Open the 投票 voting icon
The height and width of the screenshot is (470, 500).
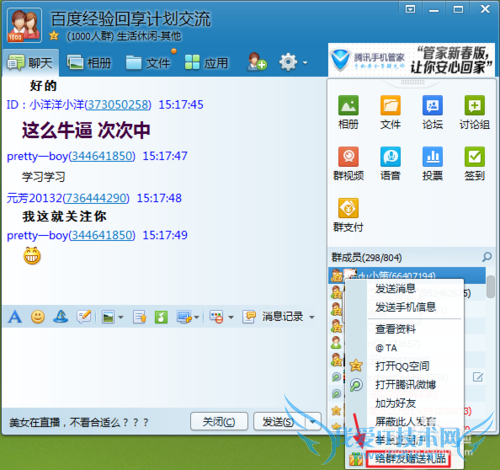(432, 156)
